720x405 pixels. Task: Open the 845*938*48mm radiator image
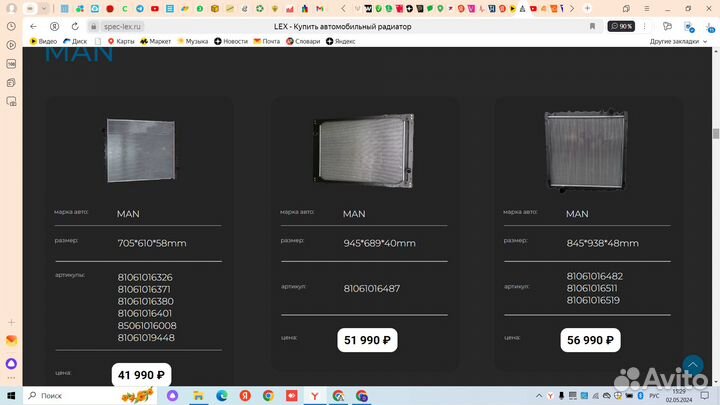coord(586,150)
